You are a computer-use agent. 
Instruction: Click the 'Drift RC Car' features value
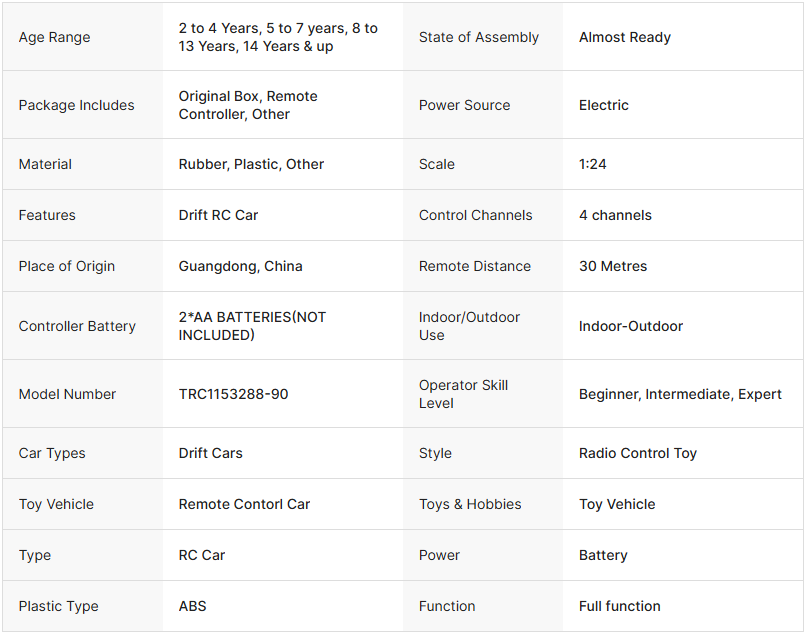tap(221, 215)
